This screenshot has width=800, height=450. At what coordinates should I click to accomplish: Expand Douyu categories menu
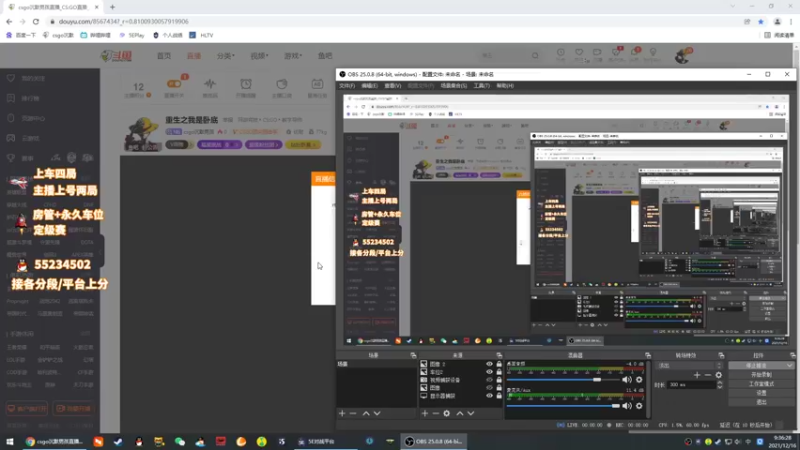(x=226, y=56)
